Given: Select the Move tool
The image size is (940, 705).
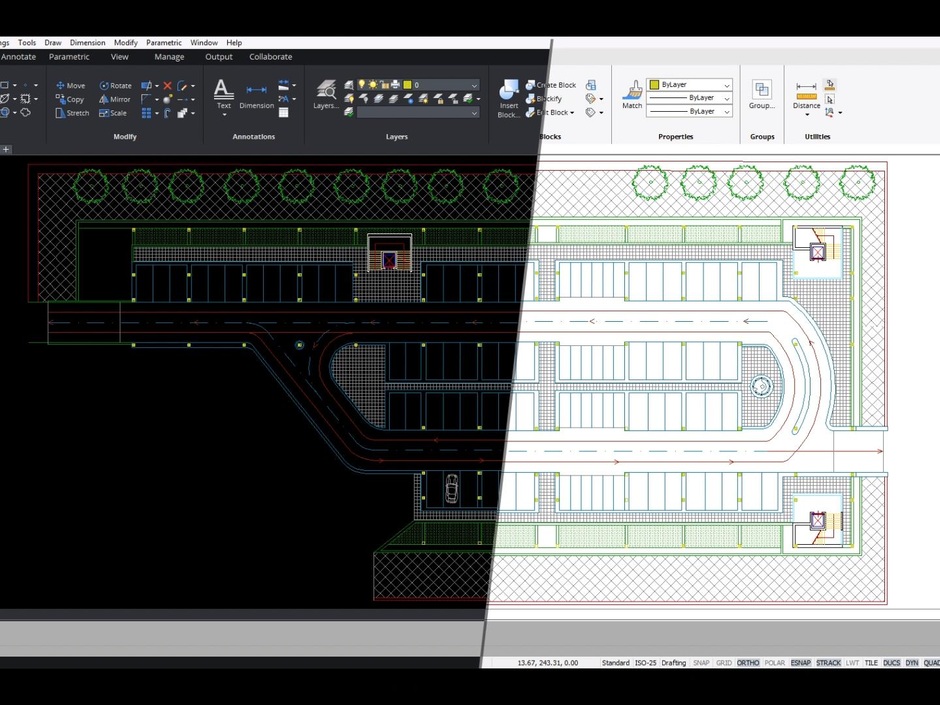Looking at the screenshot, I should point(71,85).
